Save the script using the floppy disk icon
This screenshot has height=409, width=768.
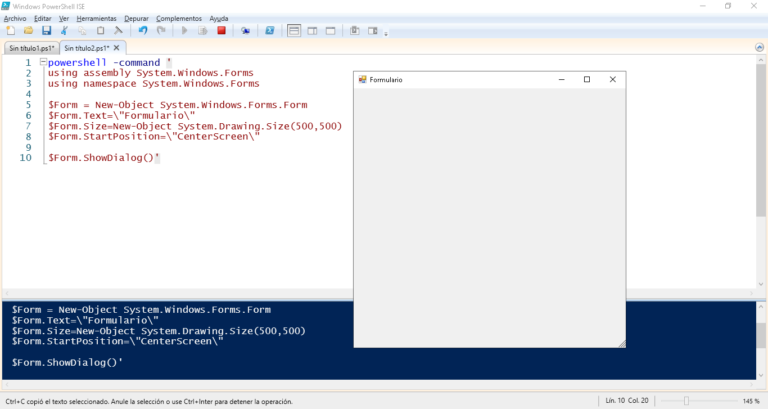click(x=47, y=31)
